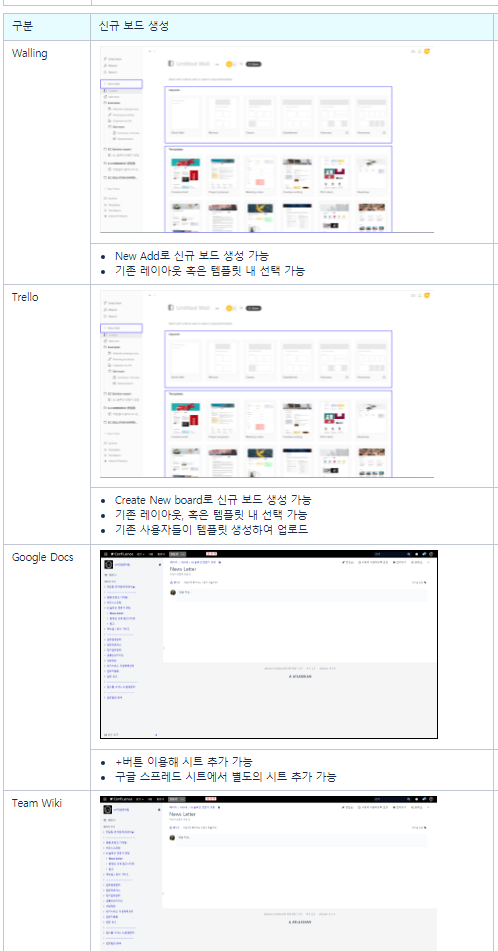Click the 'Team Wiki' row label

37,803
